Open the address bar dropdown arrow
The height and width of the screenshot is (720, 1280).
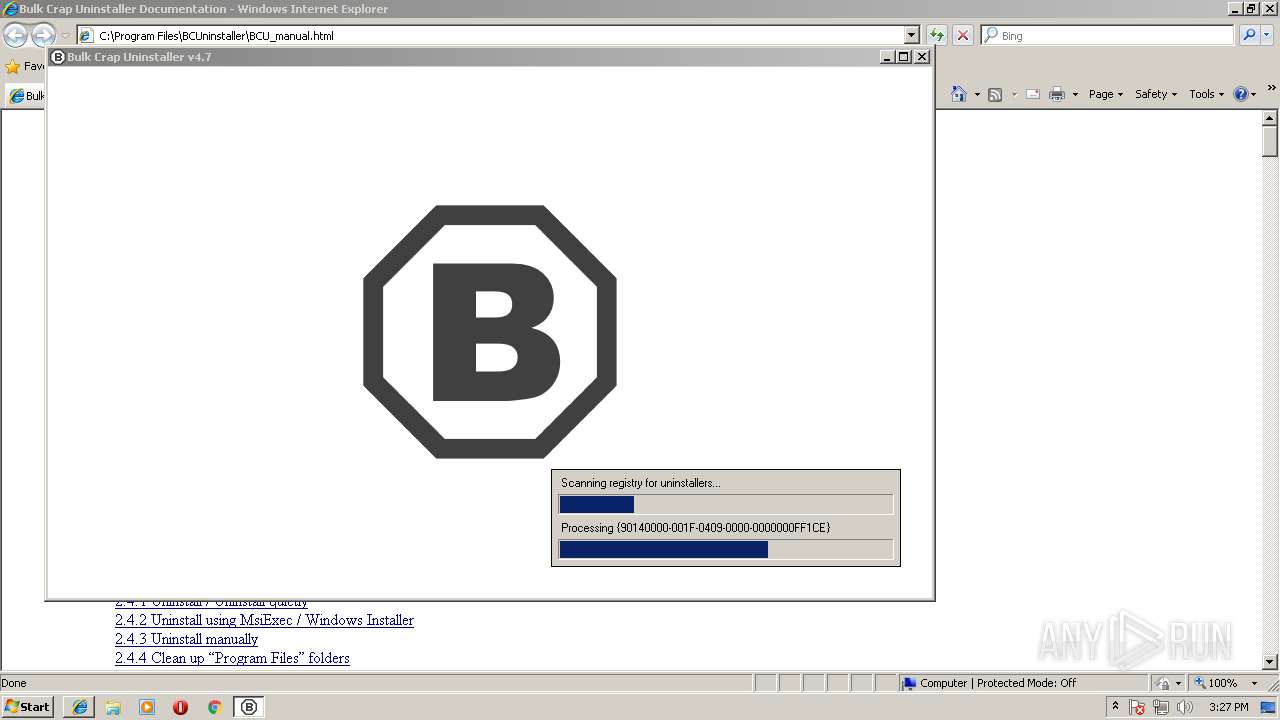pos(911,35)
